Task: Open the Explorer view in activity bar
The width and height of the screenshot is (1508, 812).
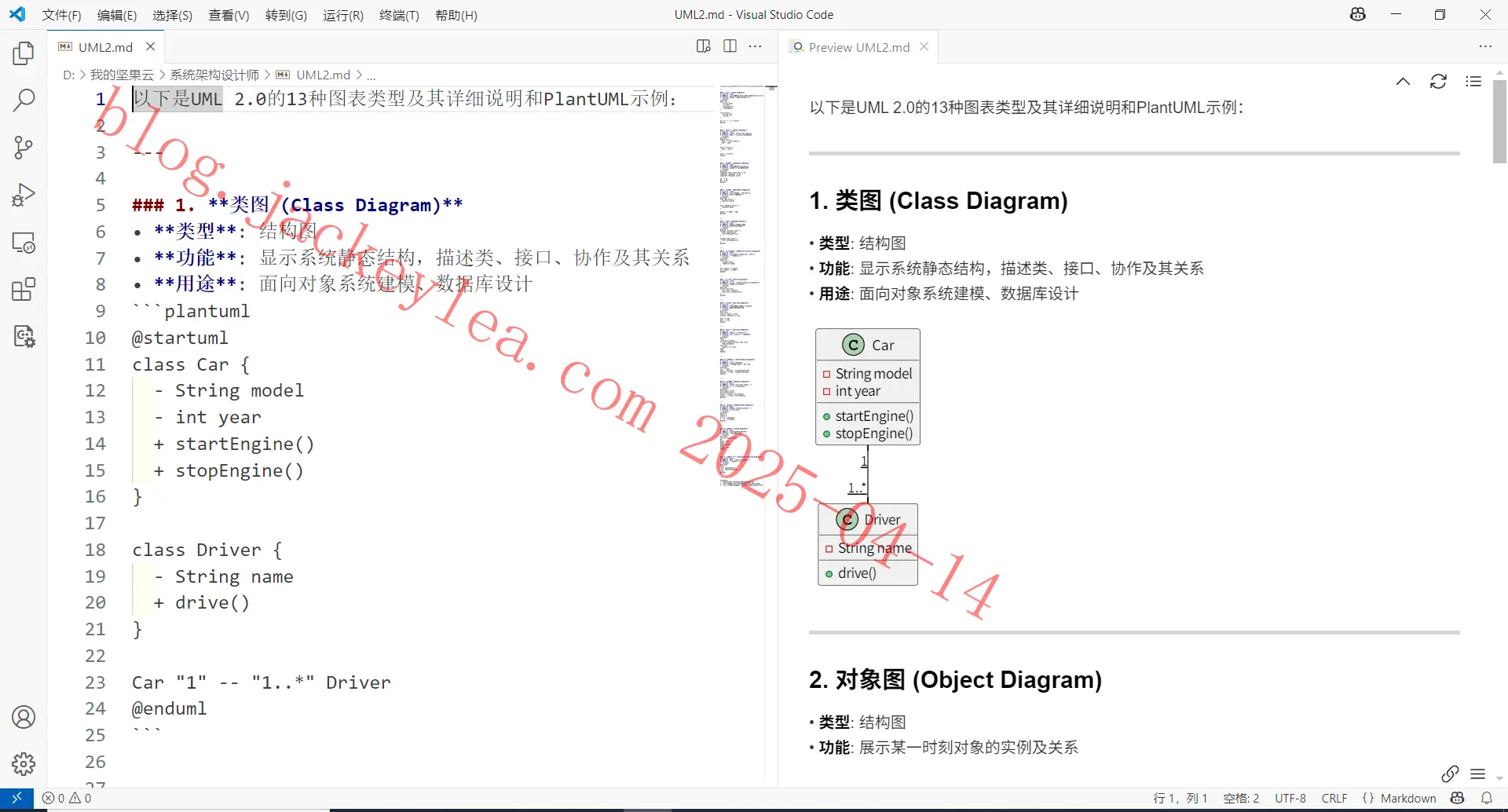Action: [24, 53]
